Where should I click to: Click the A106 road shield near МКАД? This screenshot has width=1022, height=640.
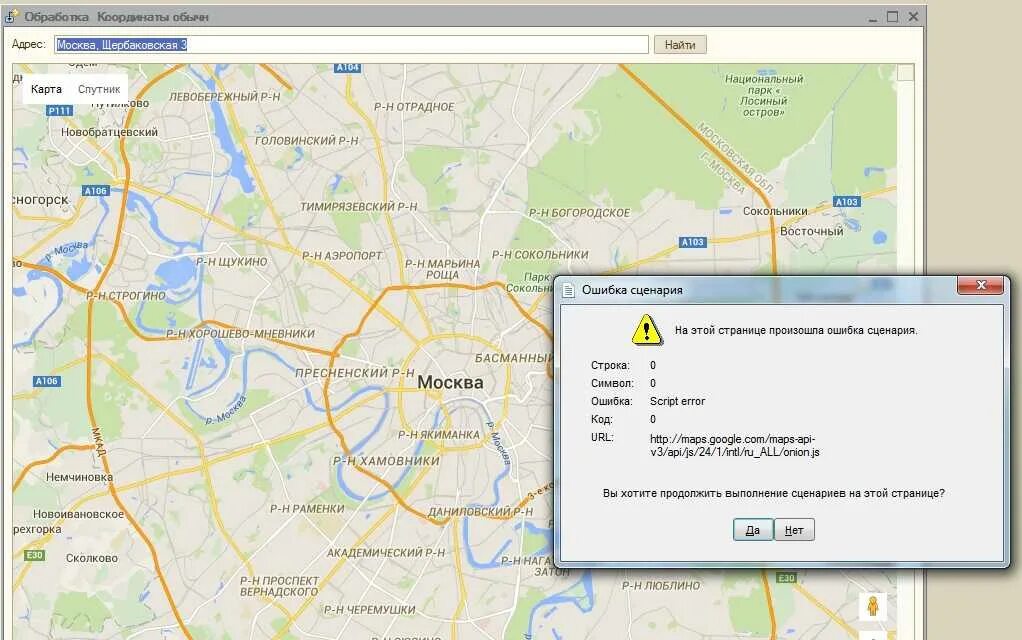47,381
